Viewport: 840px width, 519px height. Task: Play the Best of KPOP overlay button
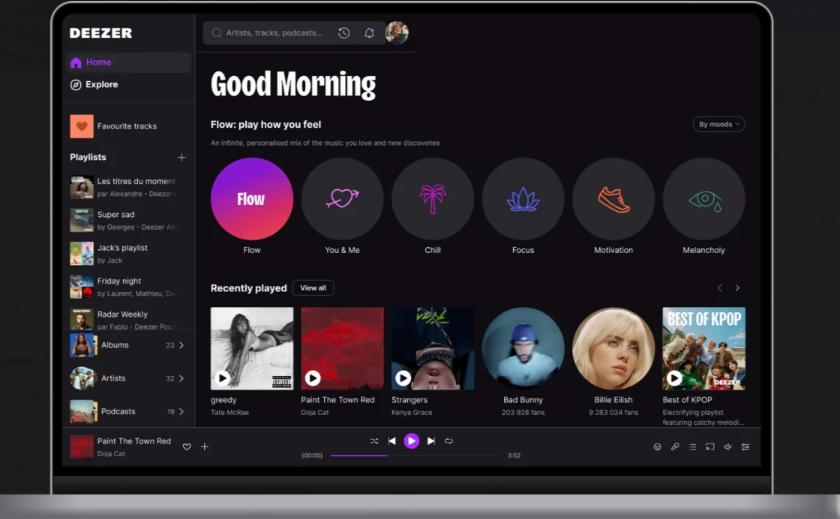(x=674, y=379)
